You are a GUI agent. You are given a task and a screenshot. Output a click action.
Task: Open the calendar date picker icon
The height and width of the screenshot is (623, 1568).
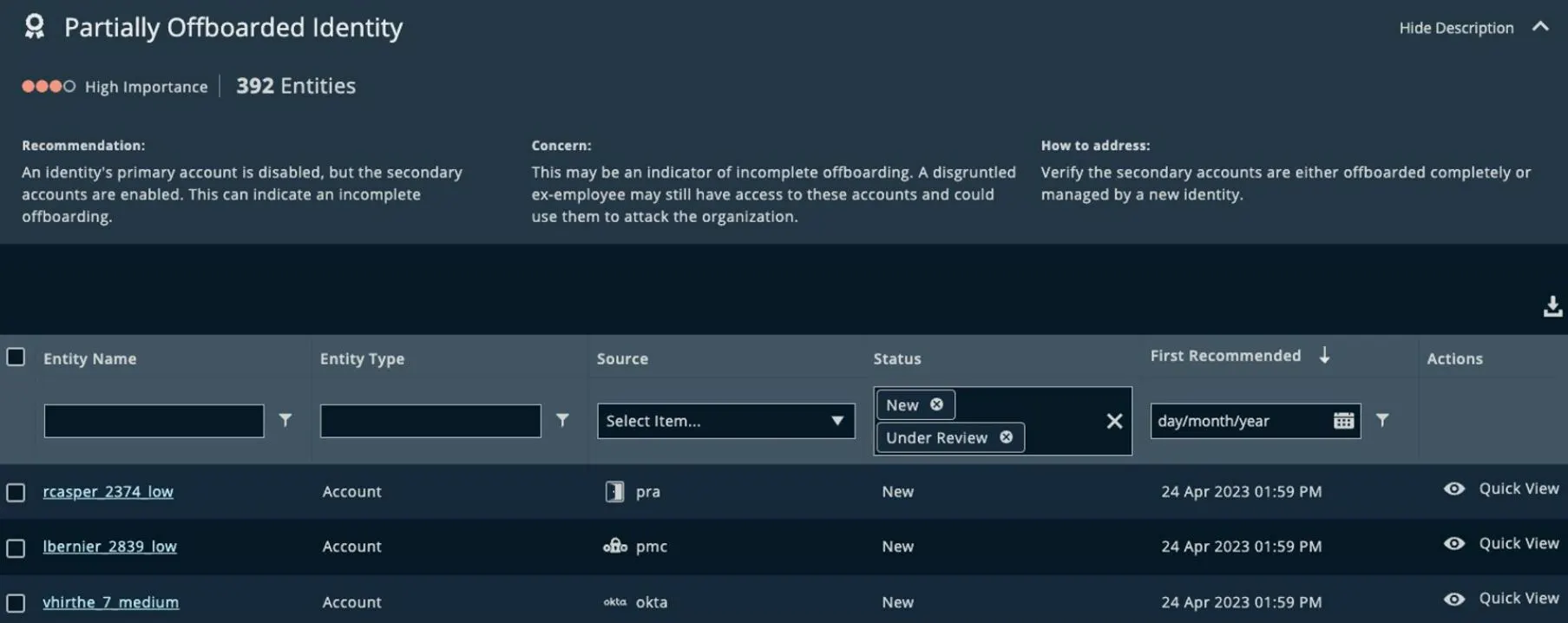(x=1343, y=421)
